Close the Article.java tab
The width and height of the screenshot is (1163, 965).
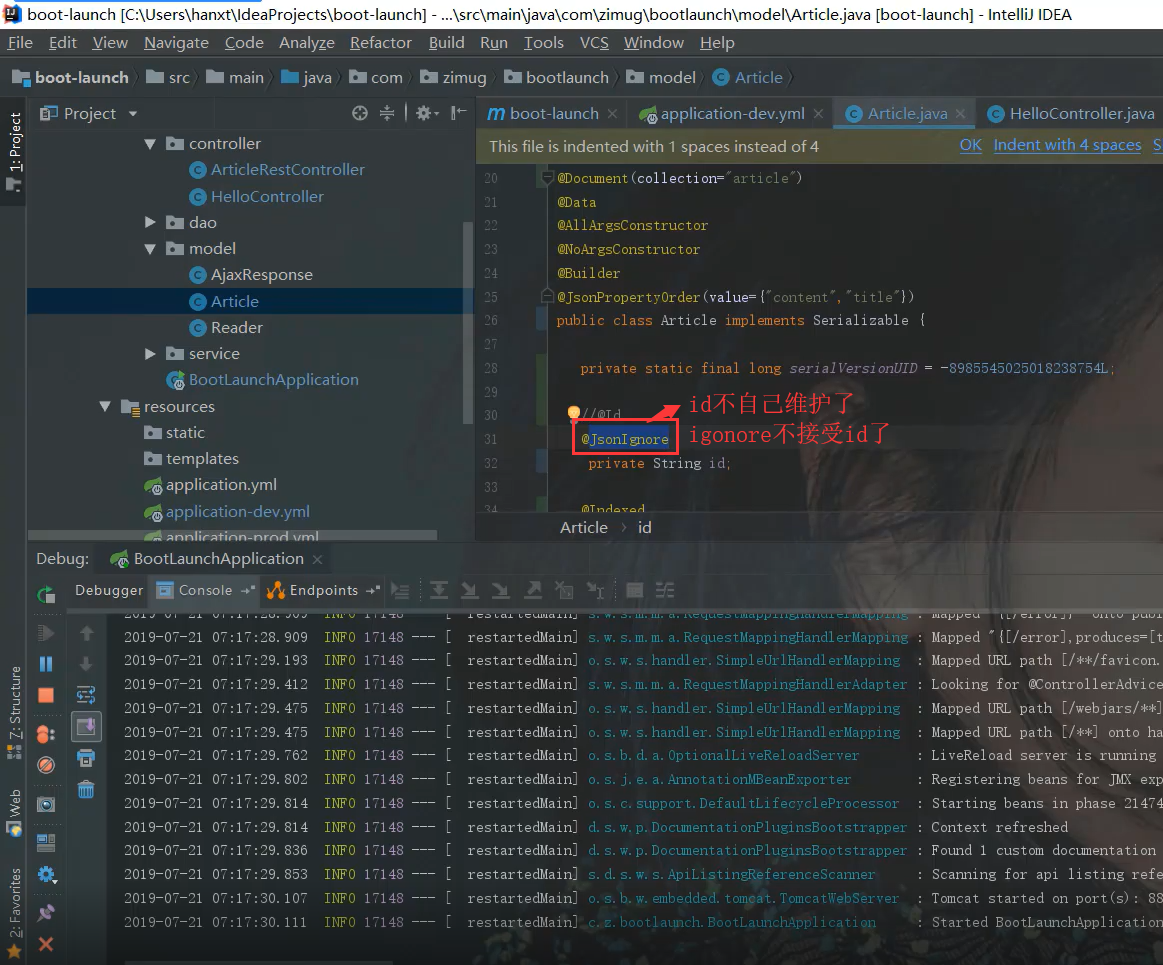coord(961,113)
